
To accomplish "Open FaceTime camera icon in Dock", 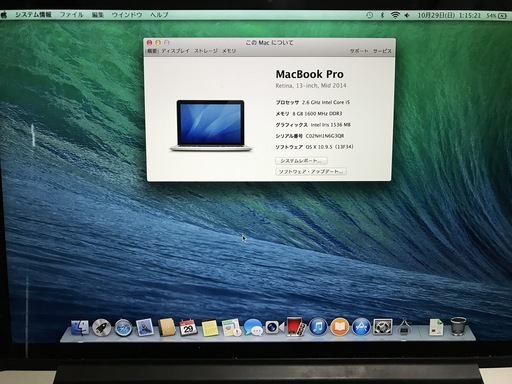I will click(274, 327).
